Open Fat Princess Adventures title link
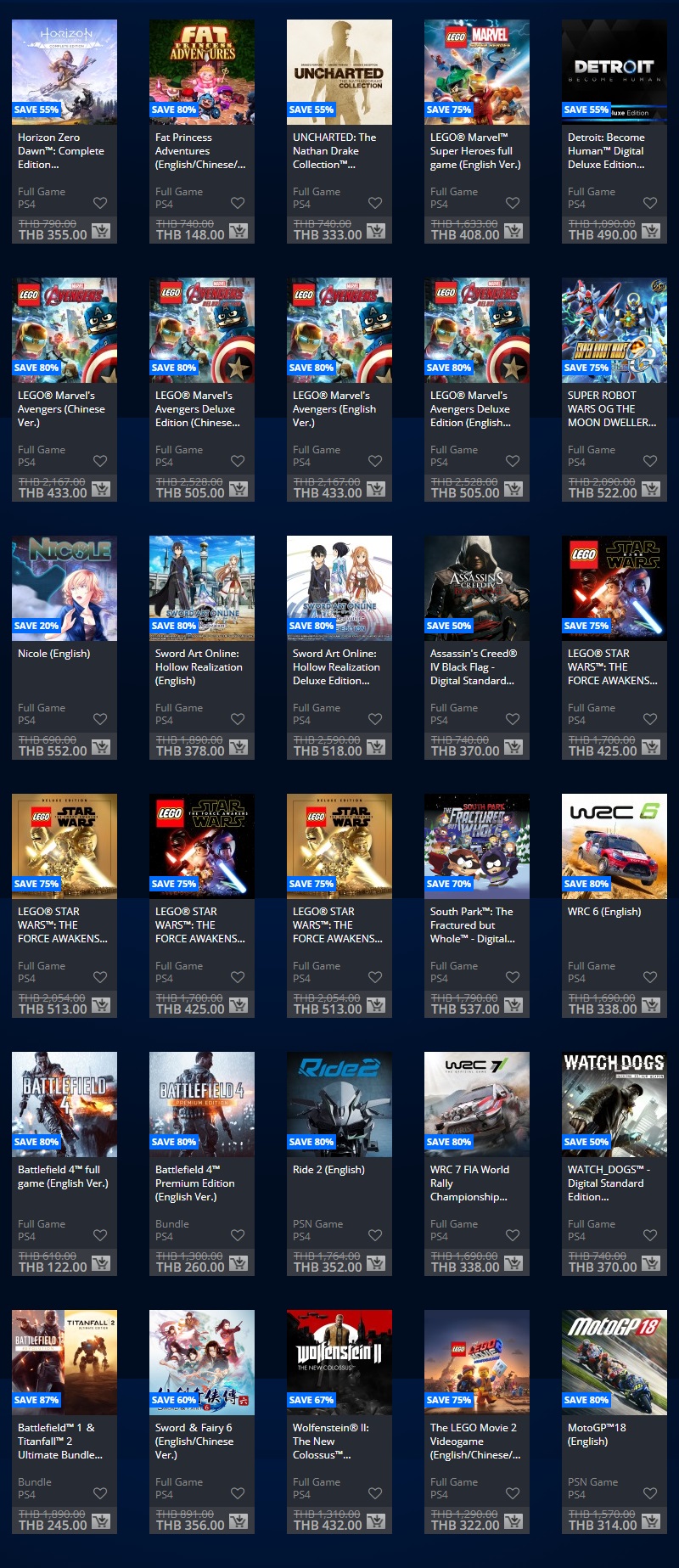 [200, 151]
